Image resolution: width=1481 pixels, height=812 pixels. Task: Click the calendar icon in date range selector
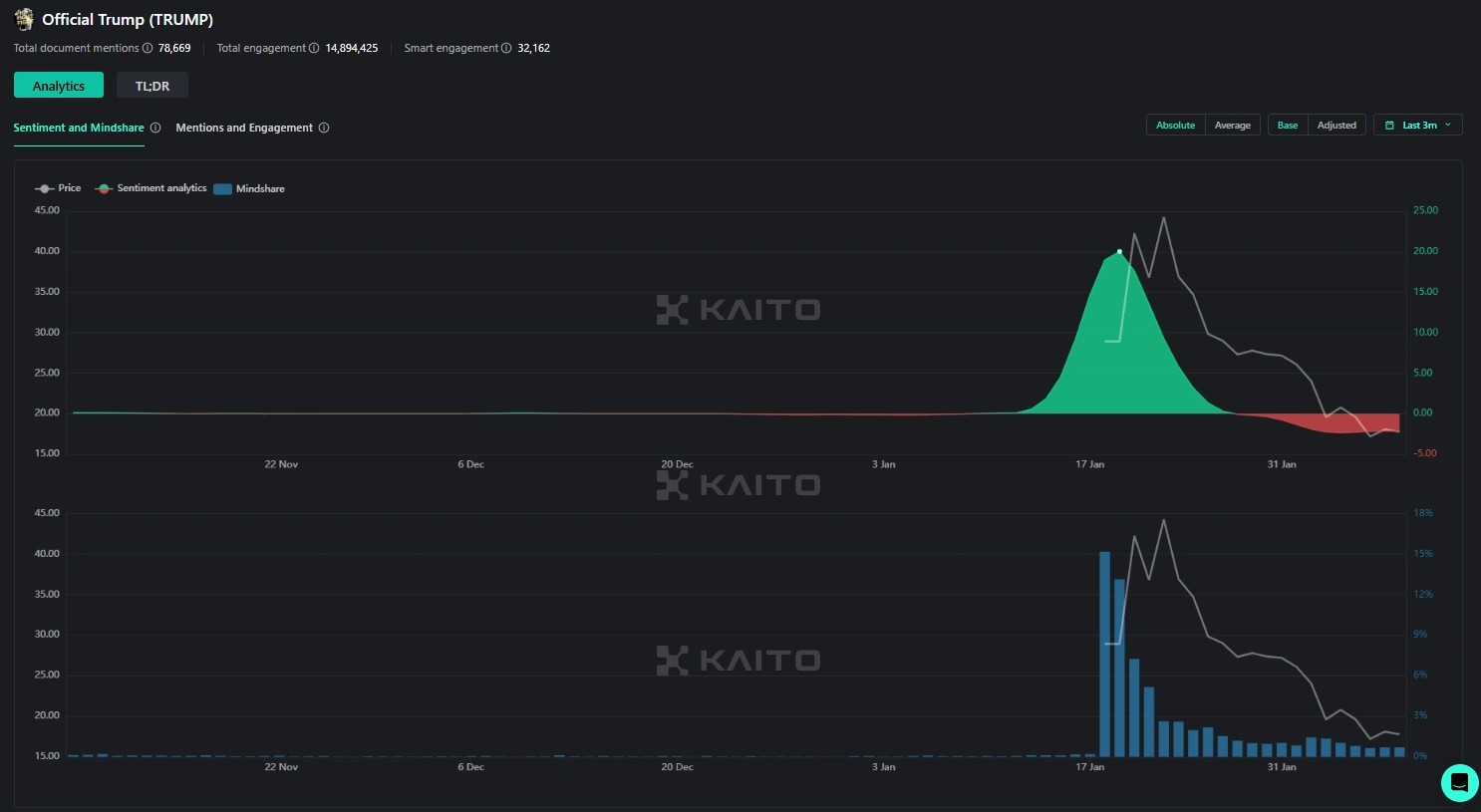point(1389,126)
